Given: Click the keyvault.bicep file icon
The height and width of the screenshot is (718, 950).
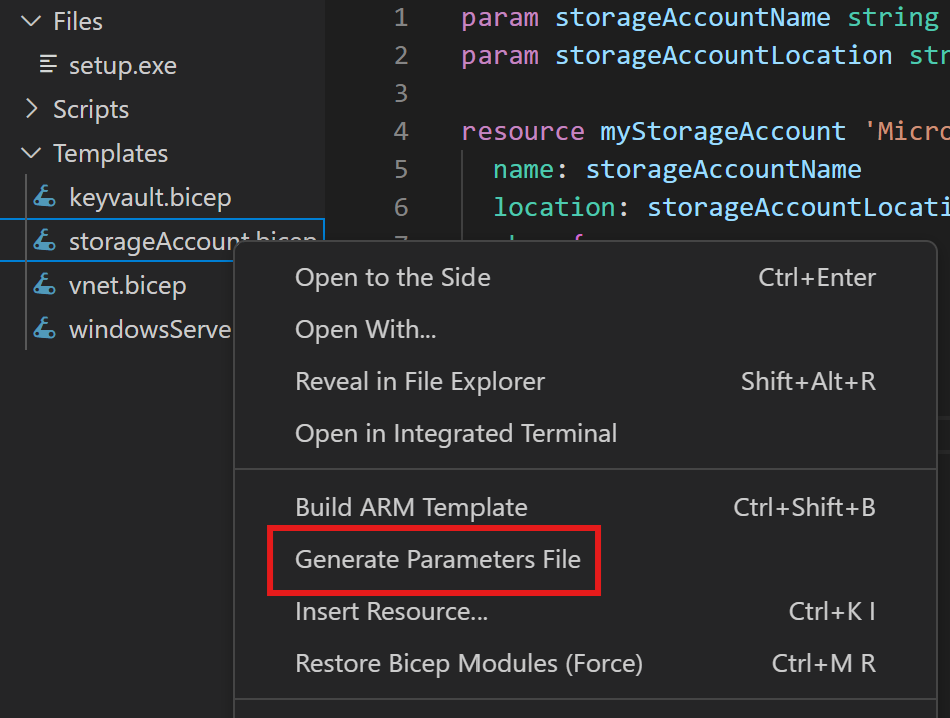Looking at the screenshot, I should (x=45, y=198).
